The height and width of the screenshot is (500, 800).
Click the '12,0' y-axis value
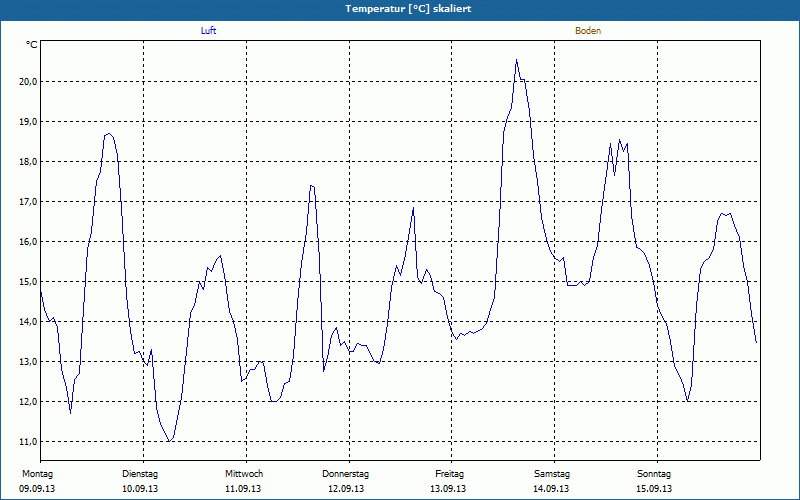pyautogui.click(x=28, y=402)
